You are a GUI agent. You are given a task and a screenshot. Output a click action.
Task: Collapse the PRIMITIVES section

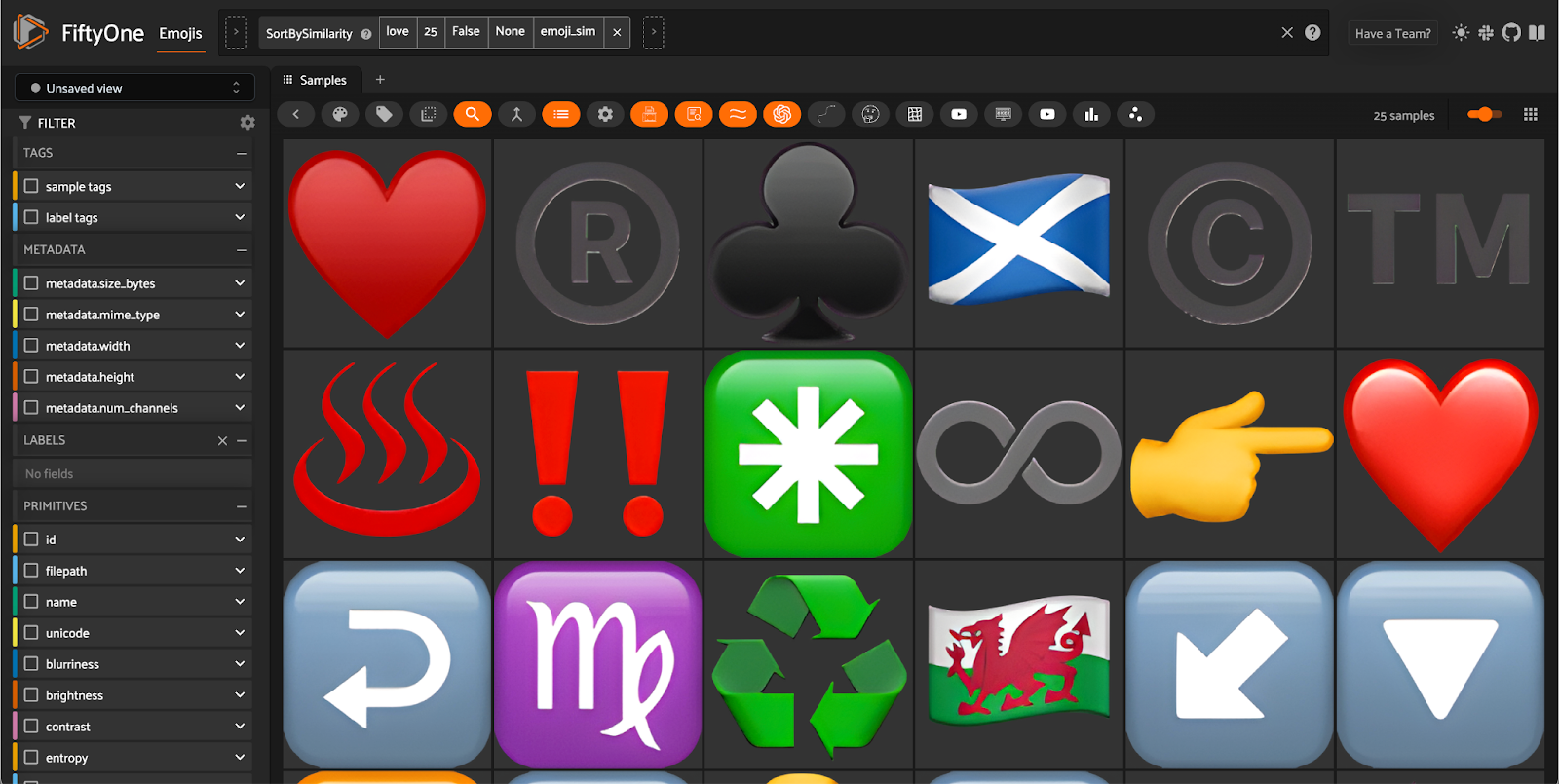(x=241, y=506)
